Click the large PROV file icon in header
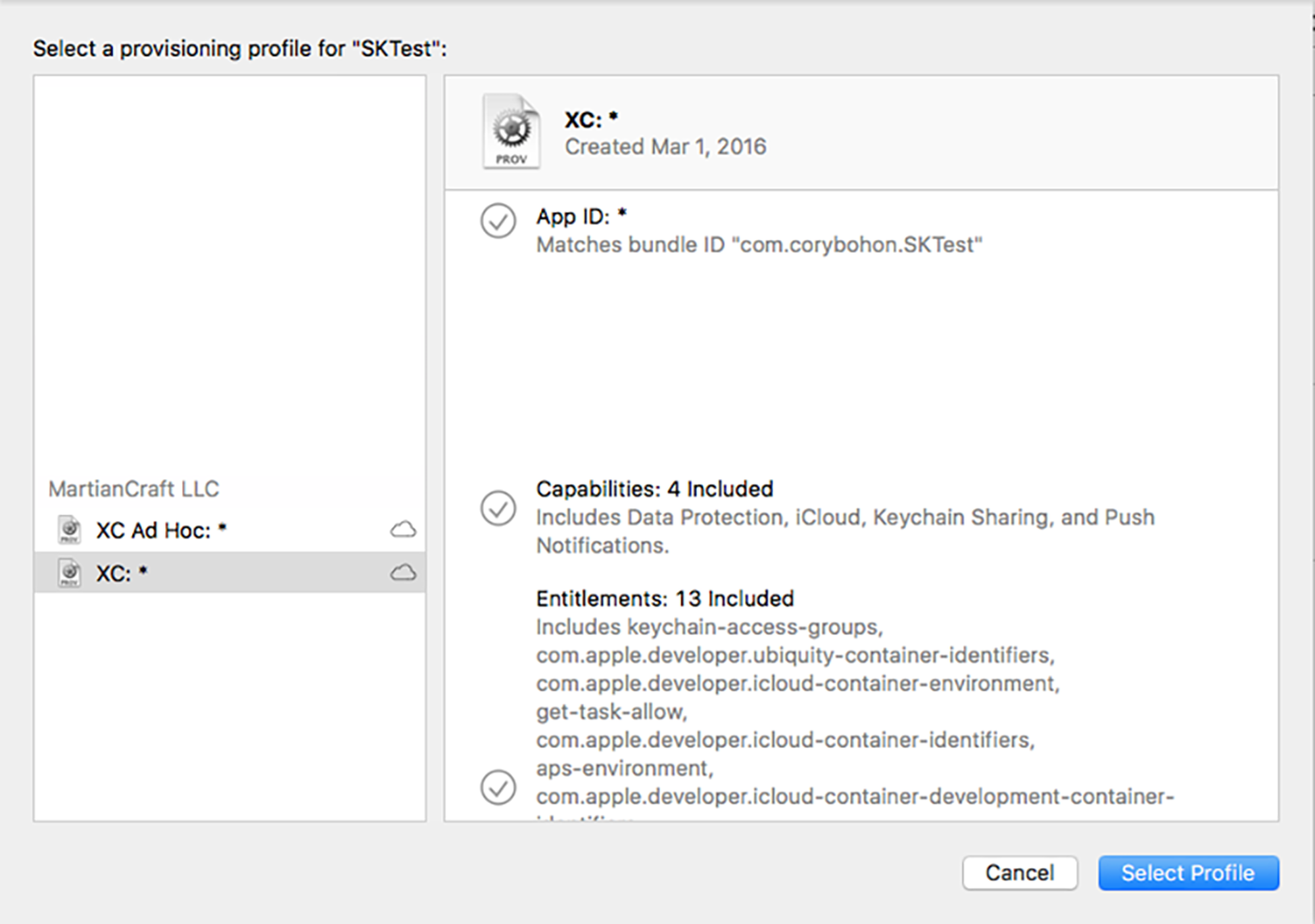This screenshot has width=1315, height=924. (x=512, y=131)
